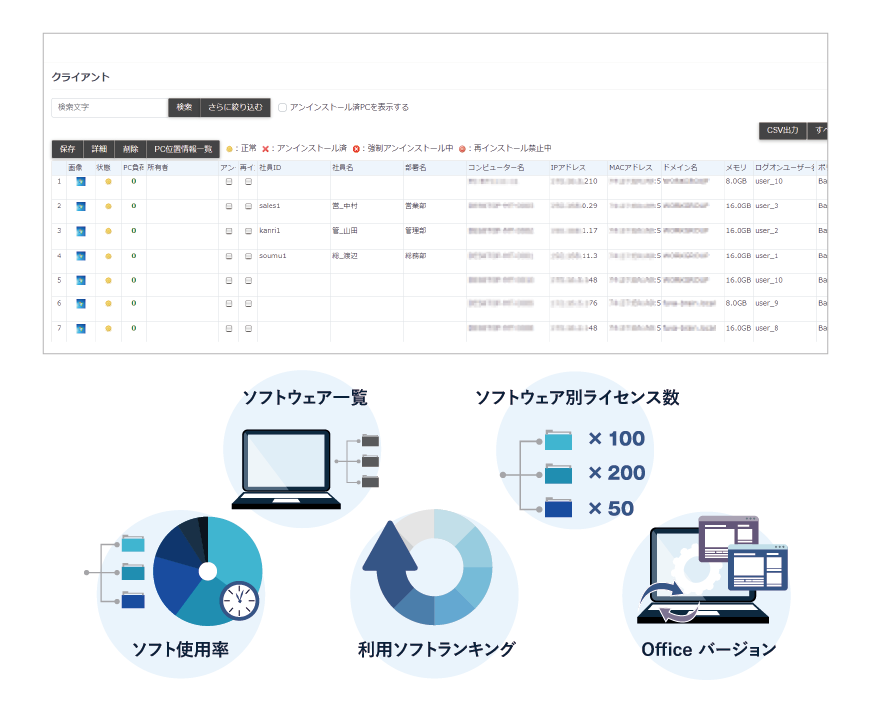The height and width of the screenshot is (708, 871).
Task: Click the yellow status dot for kanri1
Action: tap(108, 231)
